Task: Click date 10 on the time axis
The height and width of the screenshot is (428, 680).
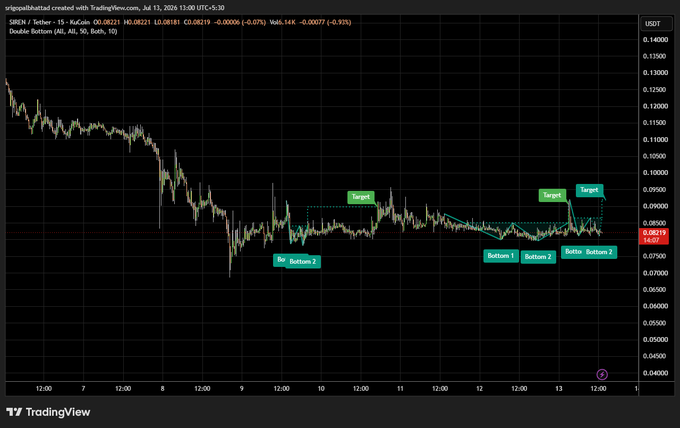Action: (321, 389)
